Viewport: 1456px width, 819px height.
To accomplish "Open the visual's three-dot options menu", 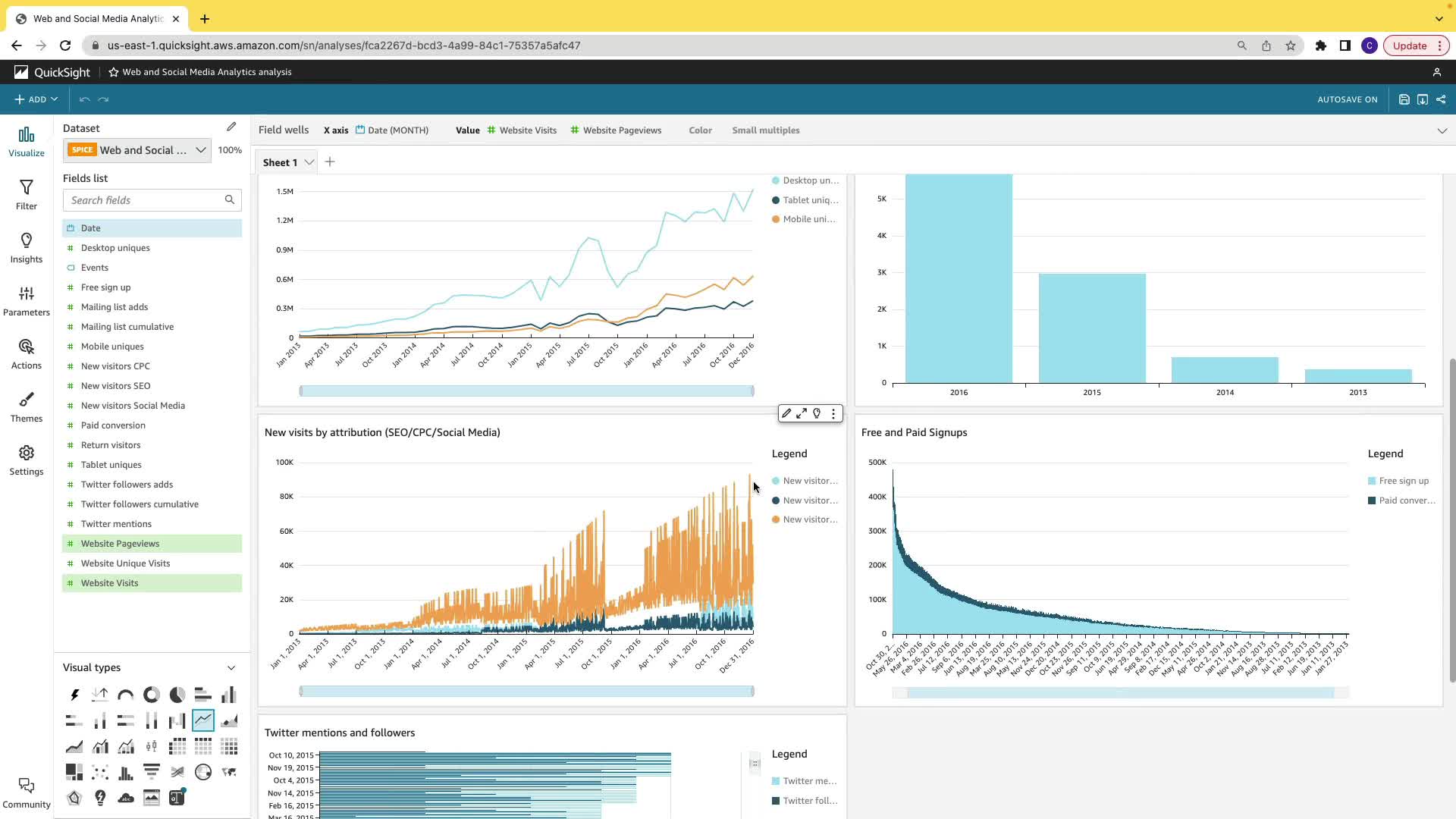I will tap(833, 413).
